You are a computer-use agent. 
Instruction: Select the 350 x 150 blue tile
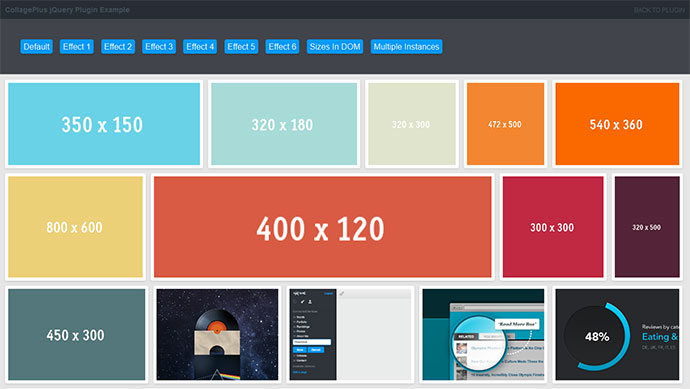point(104,124)
